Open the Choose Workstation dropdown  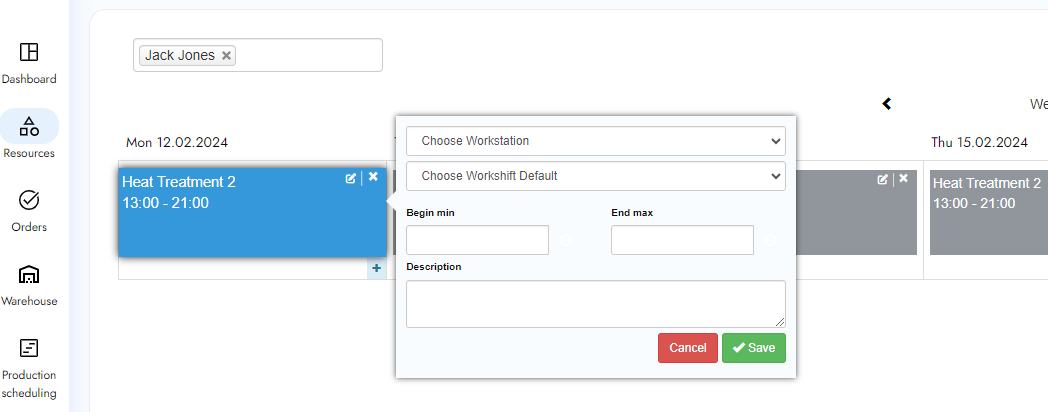595,141
